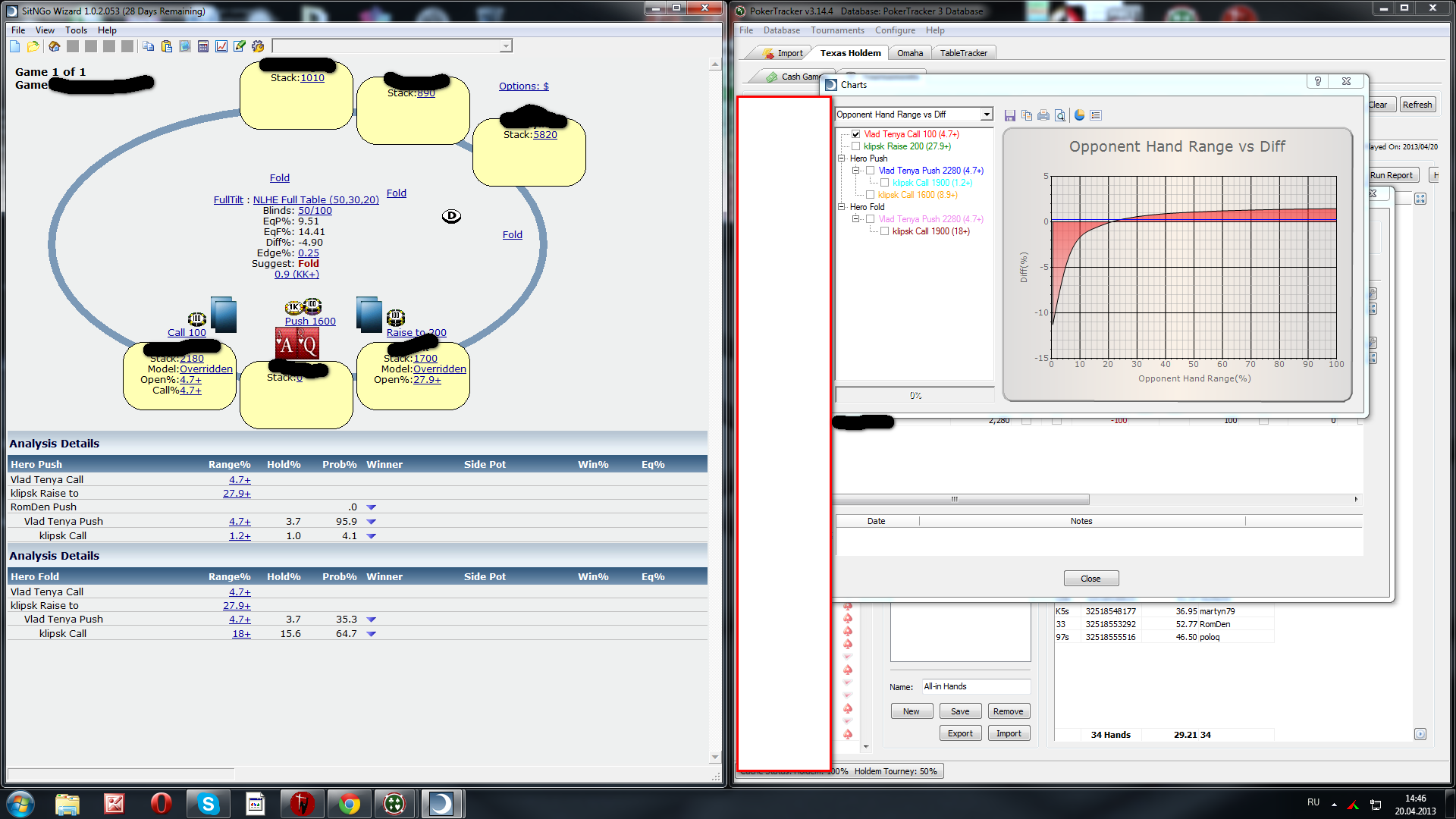
Task: Click the Charts dialog help question mark
Action: coord(1318,81)
